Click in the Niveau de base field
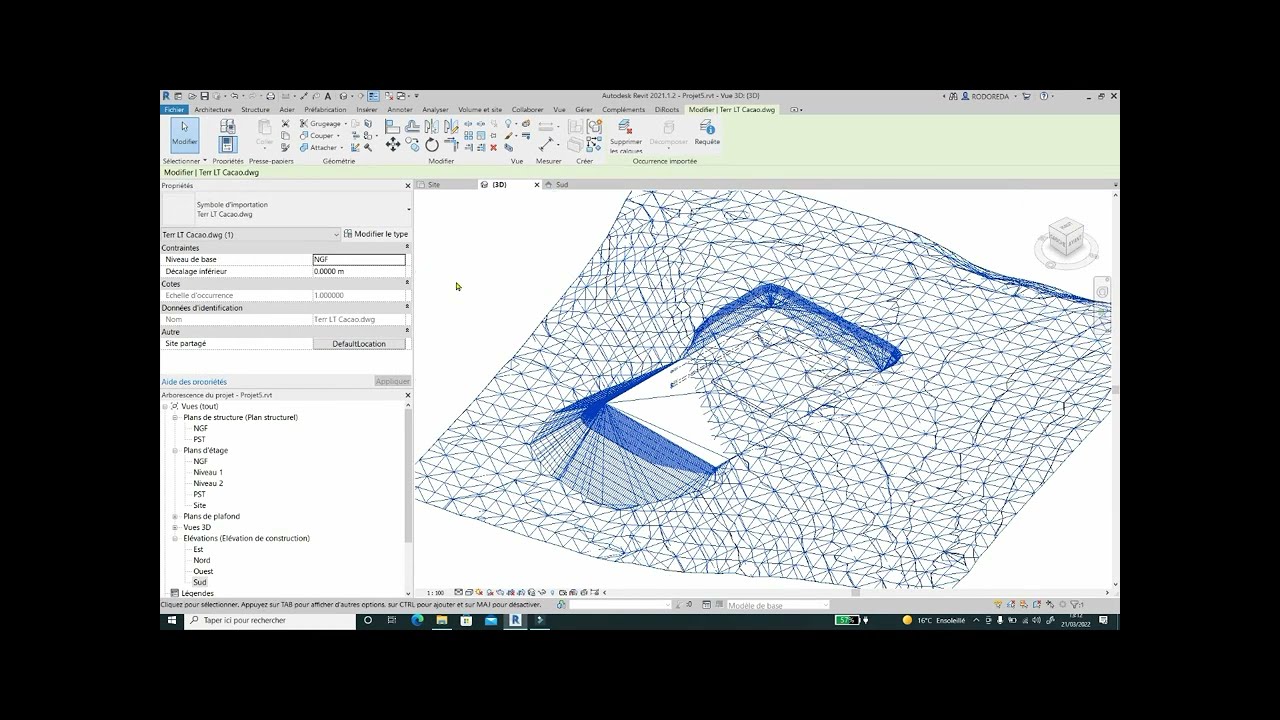This screenshot has width=1280, height=720. 359,259
